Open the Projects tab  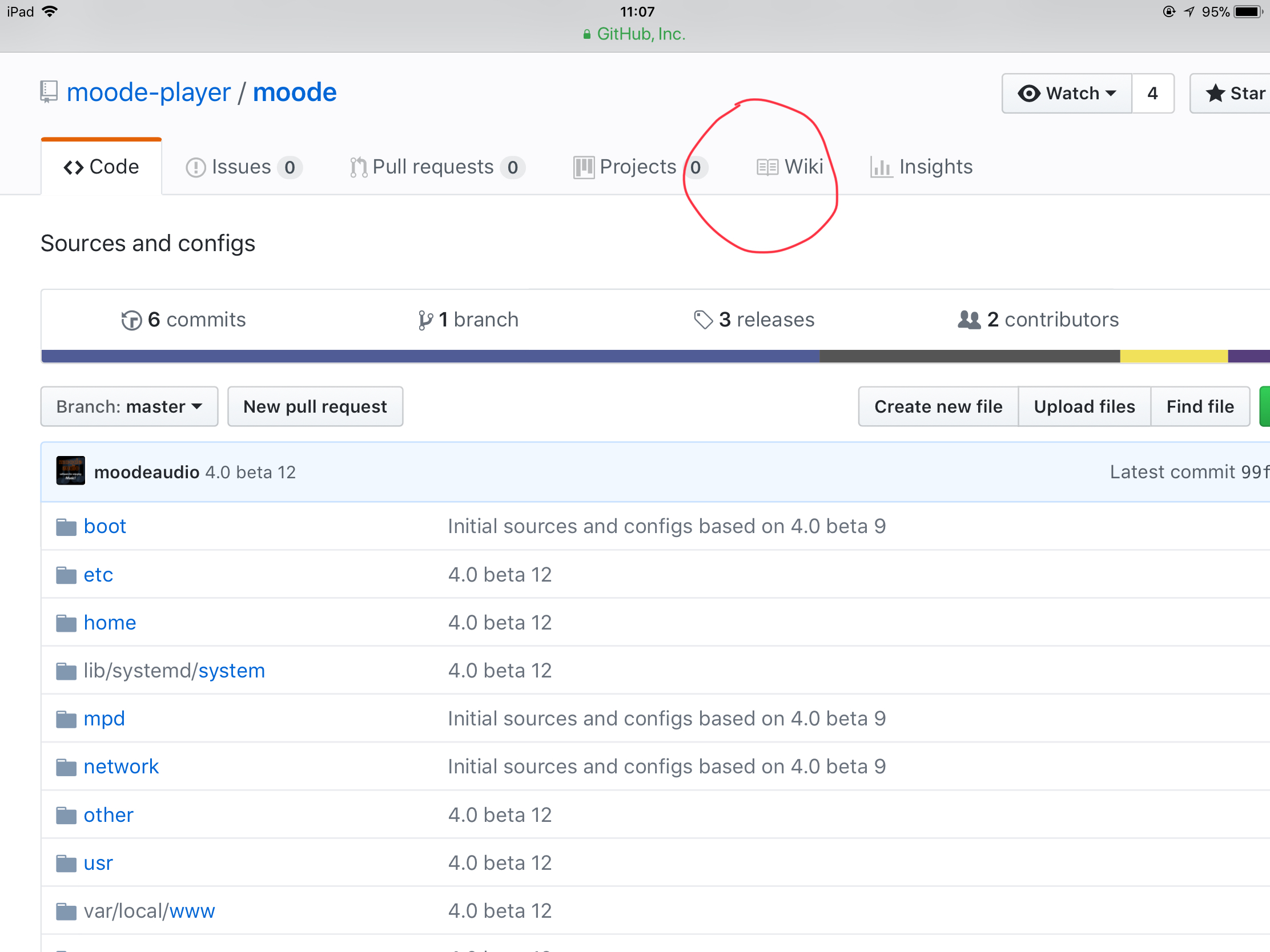[x=640, y=167]
